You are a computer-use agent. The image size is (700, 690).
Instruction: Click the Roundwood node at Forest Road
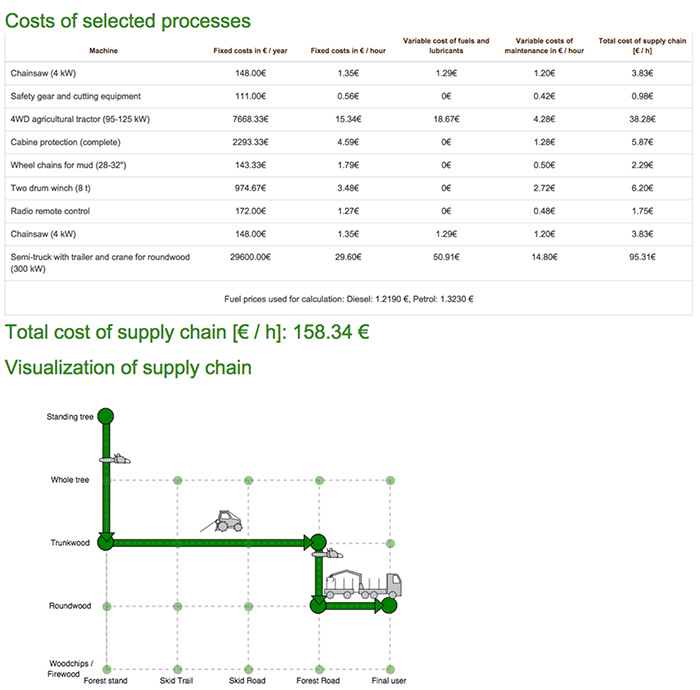(x=318, y=605)
